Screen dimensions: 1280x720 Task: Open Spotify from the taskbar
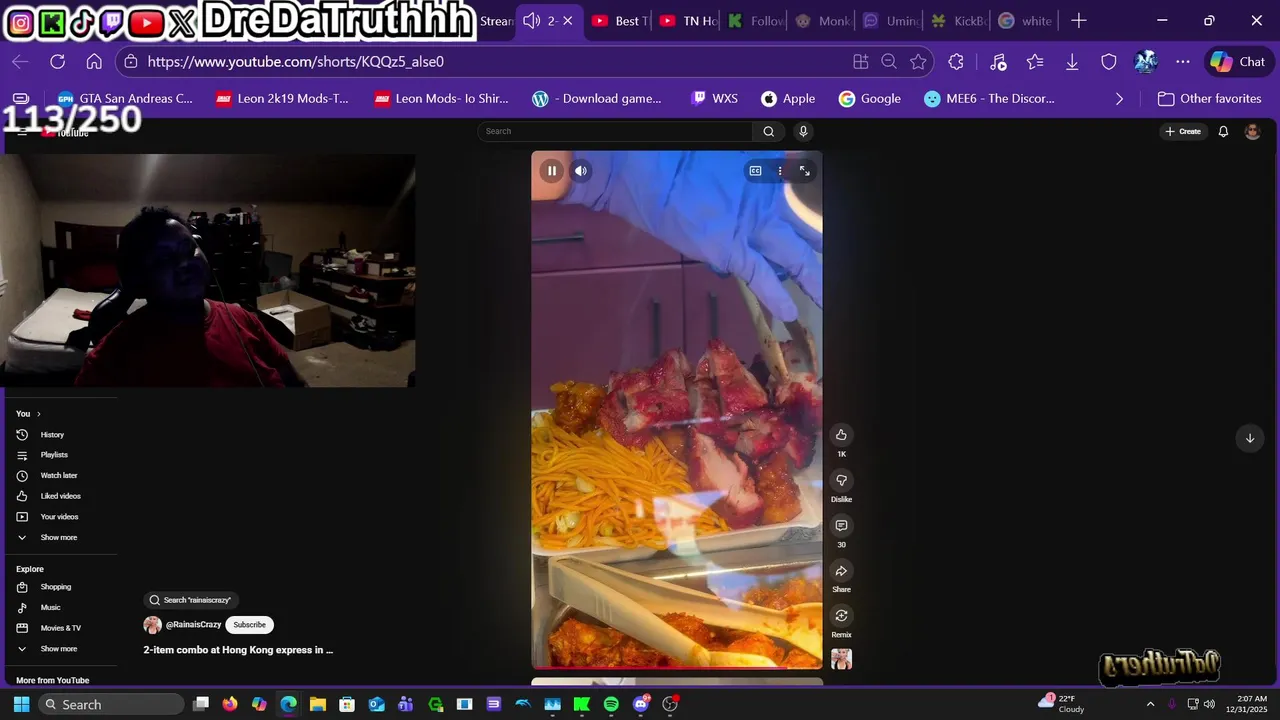[611, 704]
